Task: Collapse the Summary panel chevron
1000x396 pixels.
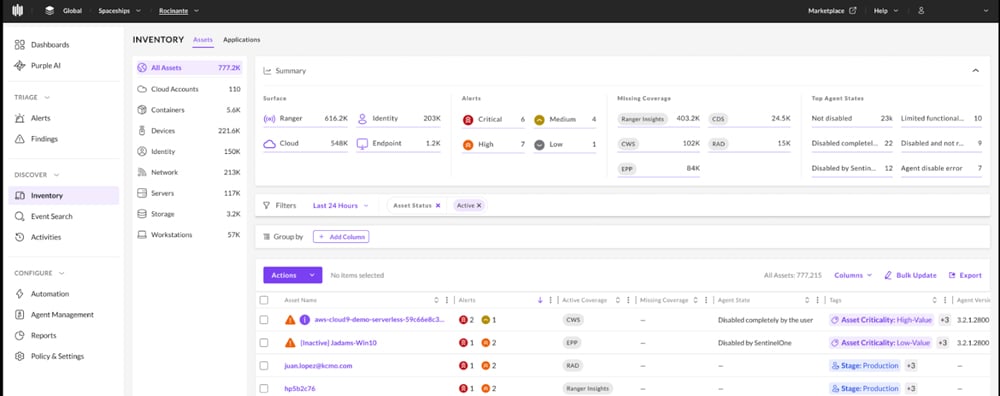Action: tap(975, 71)
